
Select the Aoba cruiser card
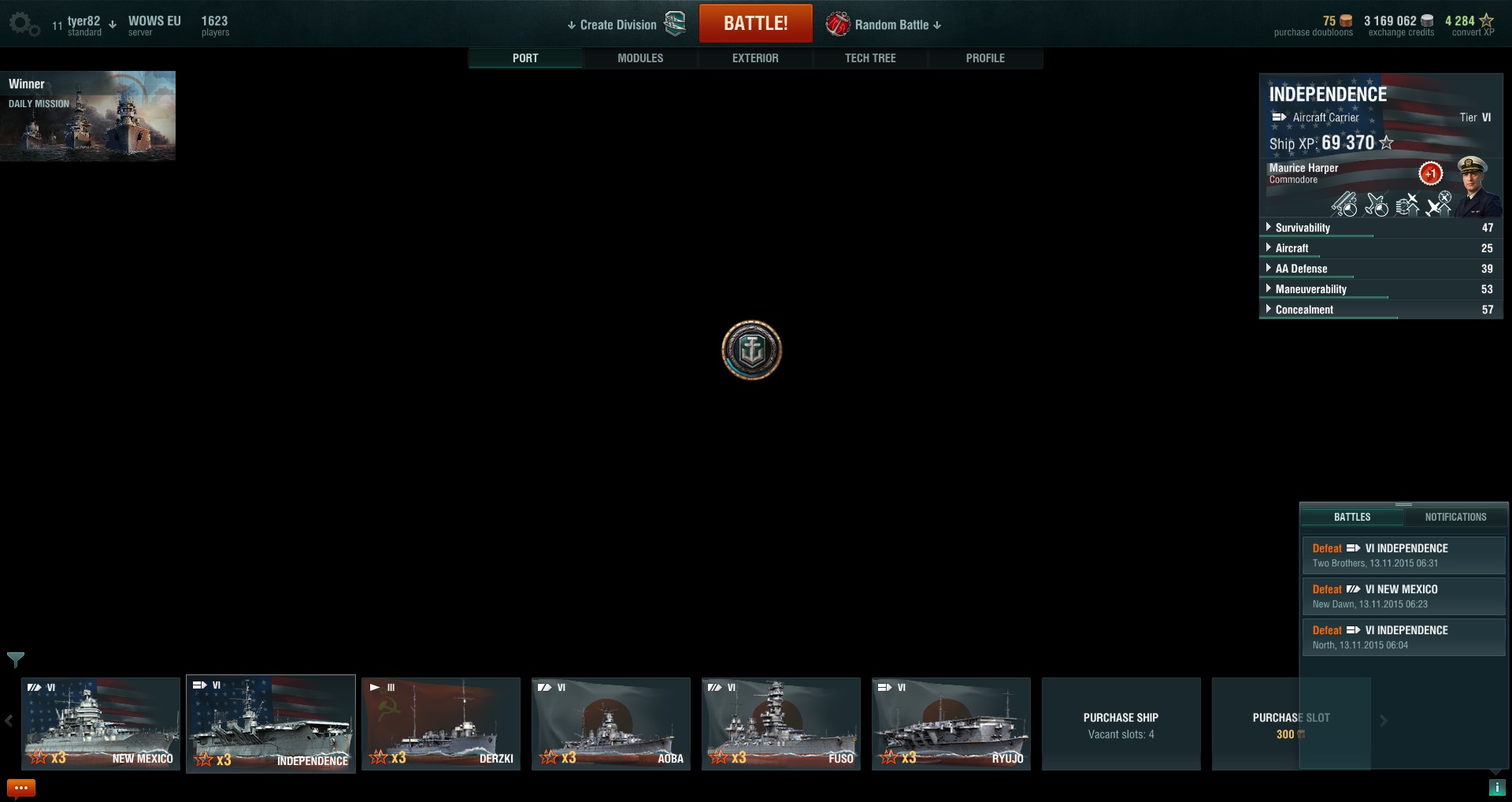(611, 724)
